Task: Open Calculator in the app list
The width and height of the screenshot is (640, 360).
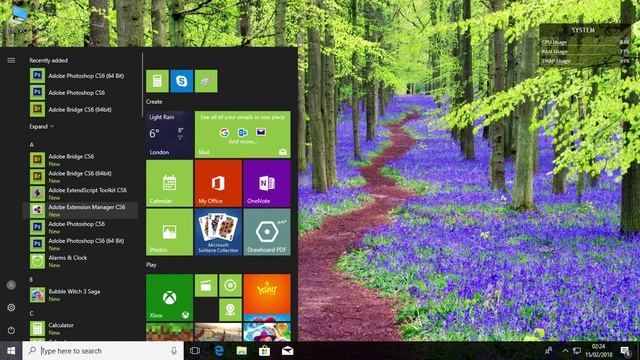Action: (80, 329)
